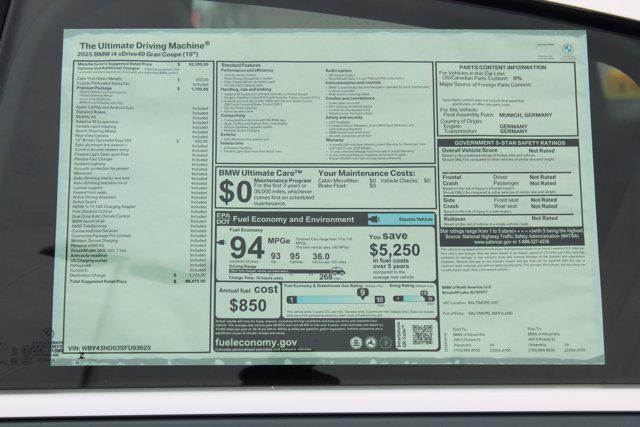
Task: Click Side Crash 'Front seat' label
Action: [x=506, y=200]
